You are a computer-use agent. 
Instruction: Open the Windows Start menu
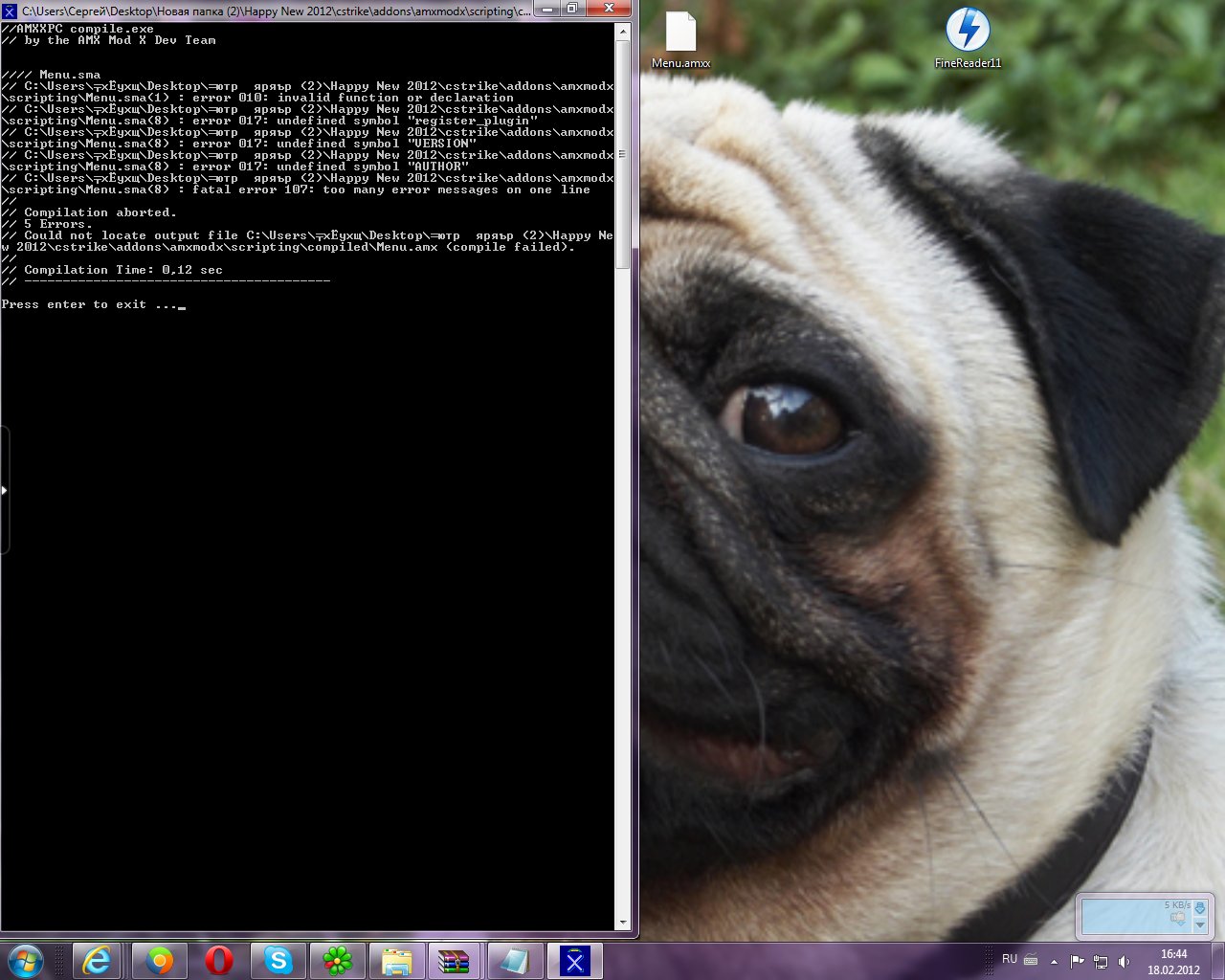pyautogui.click(x=26, y=961)
